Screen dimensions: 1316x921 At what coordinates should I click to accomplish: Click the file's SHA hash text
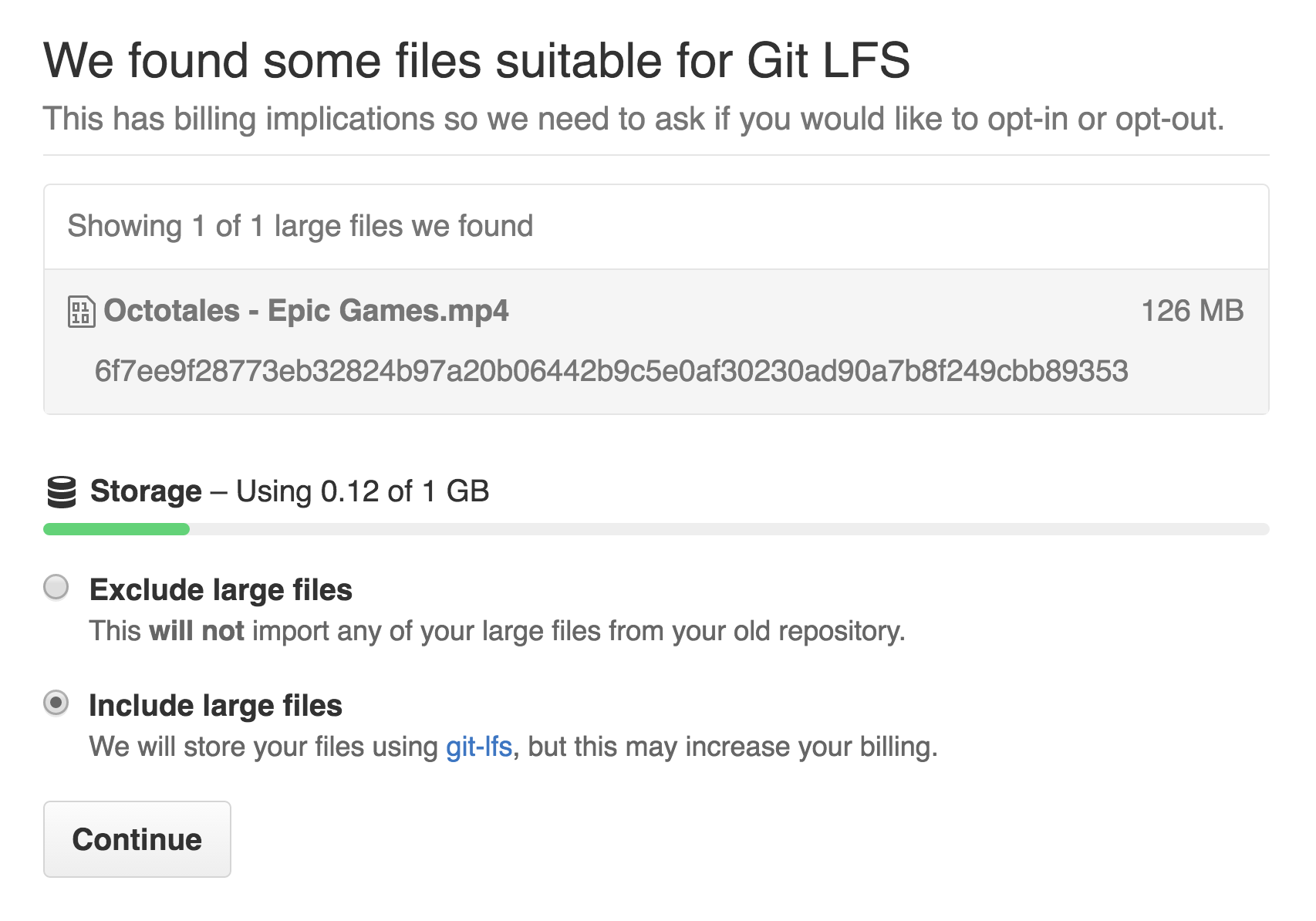(x=611, y=371)
